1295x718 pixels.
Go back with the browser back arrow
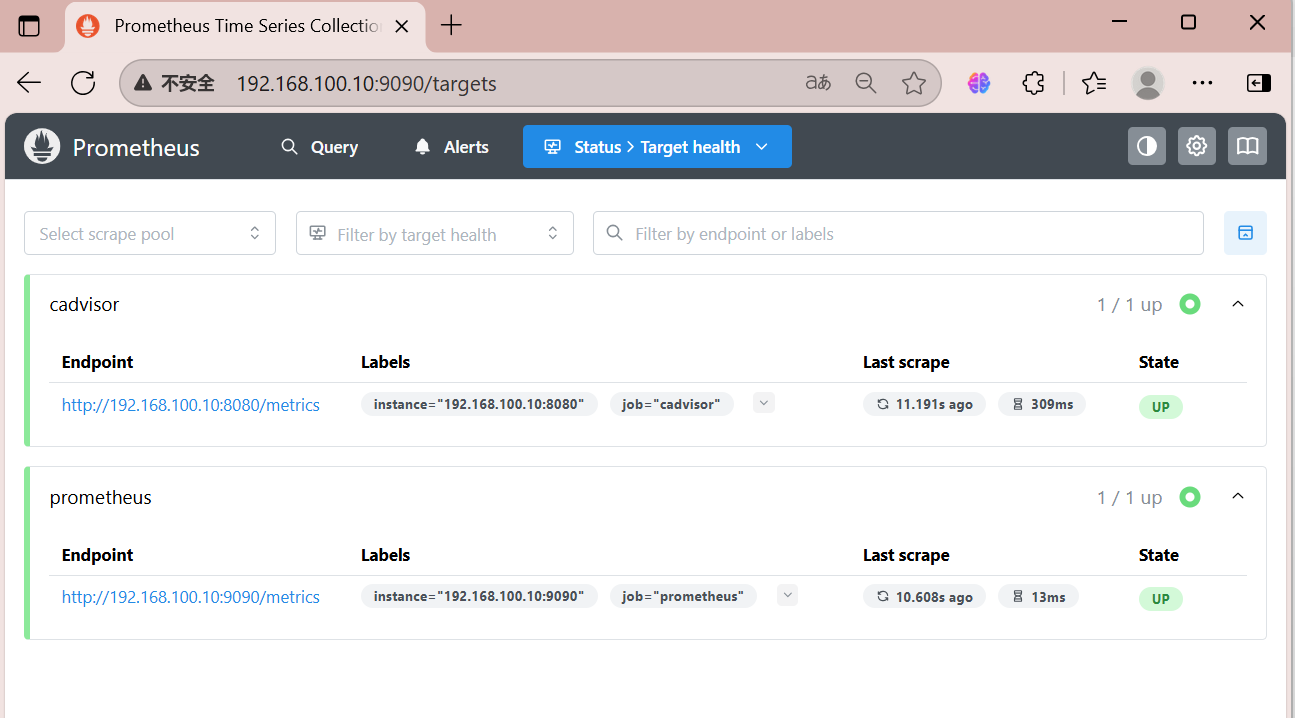coord(29,83)
